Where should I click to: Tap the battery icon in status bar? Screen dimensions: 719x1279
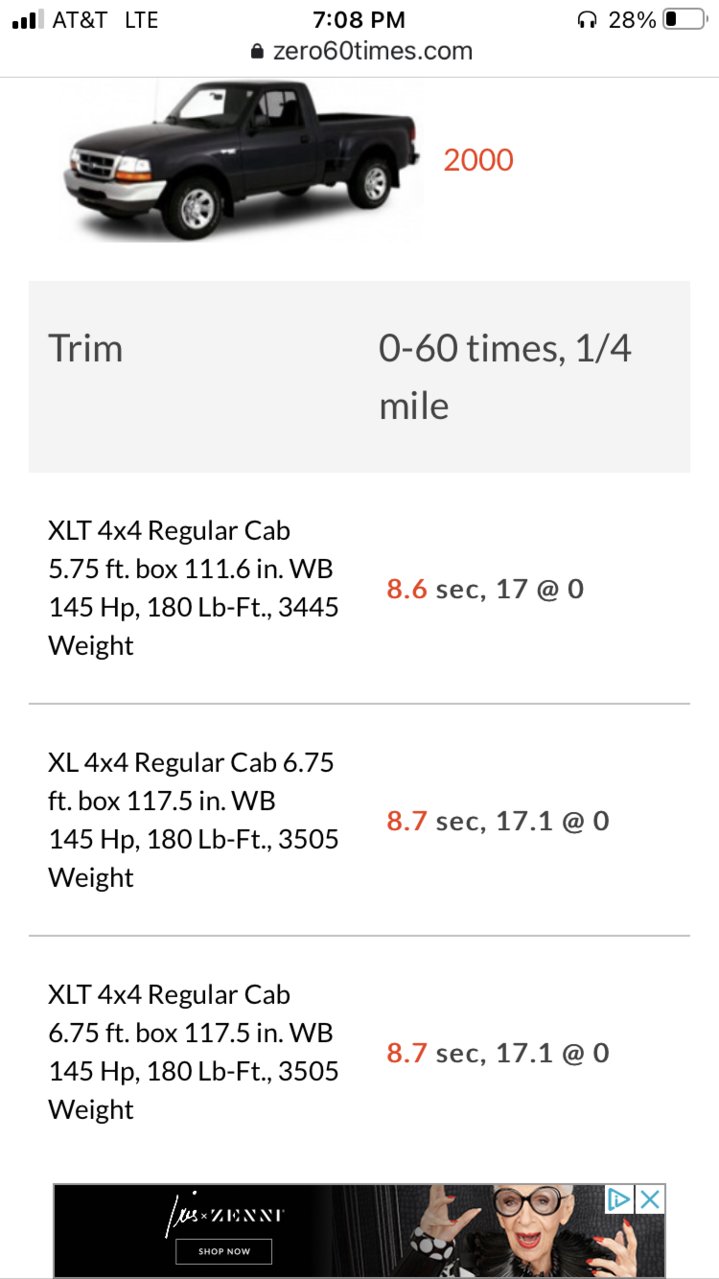point(685,20)
